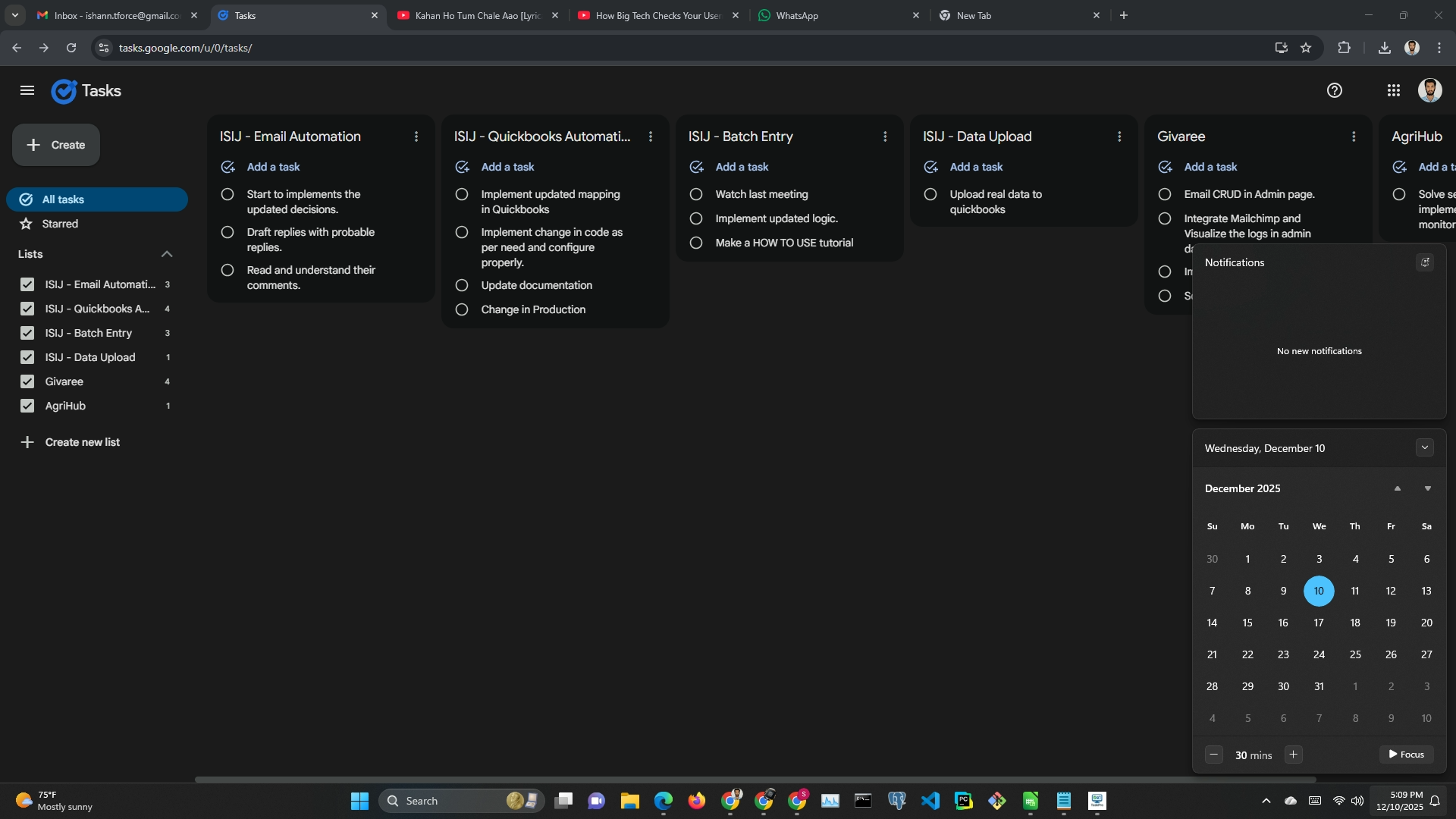Increase focus time with the plus stepper

coord(1293,755)
